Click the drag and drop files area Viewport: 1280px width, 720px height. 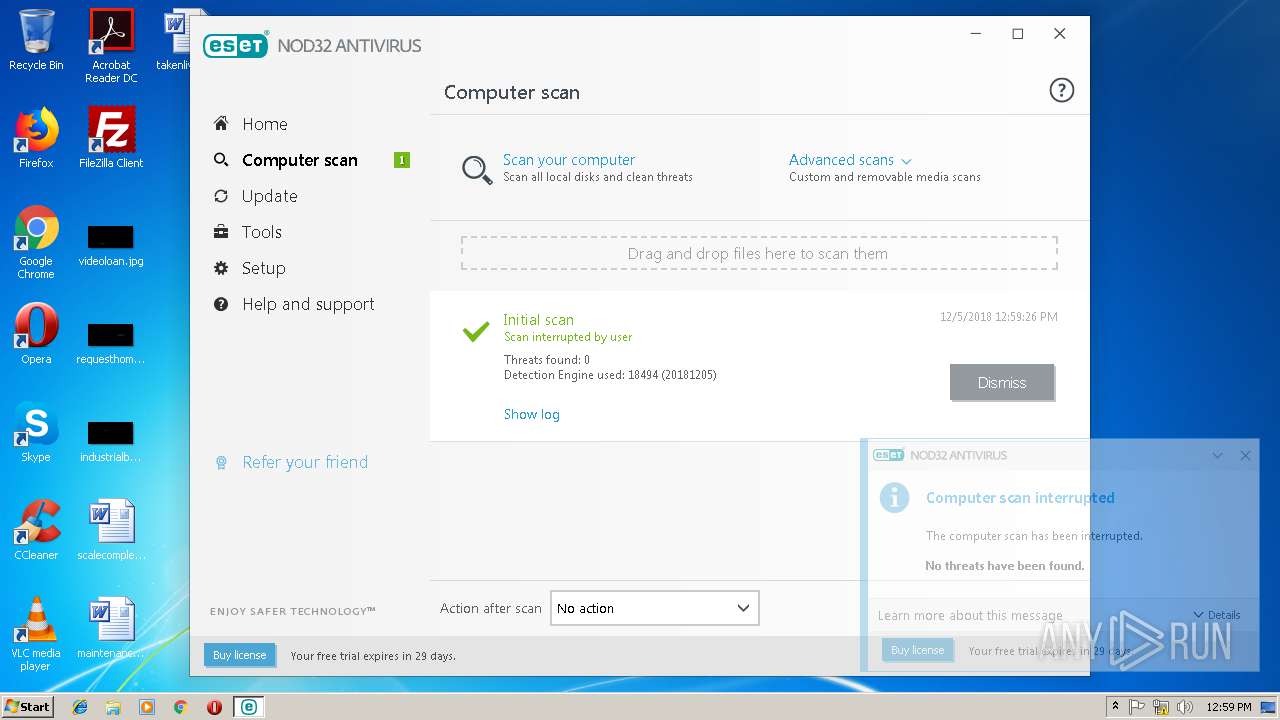759,253
